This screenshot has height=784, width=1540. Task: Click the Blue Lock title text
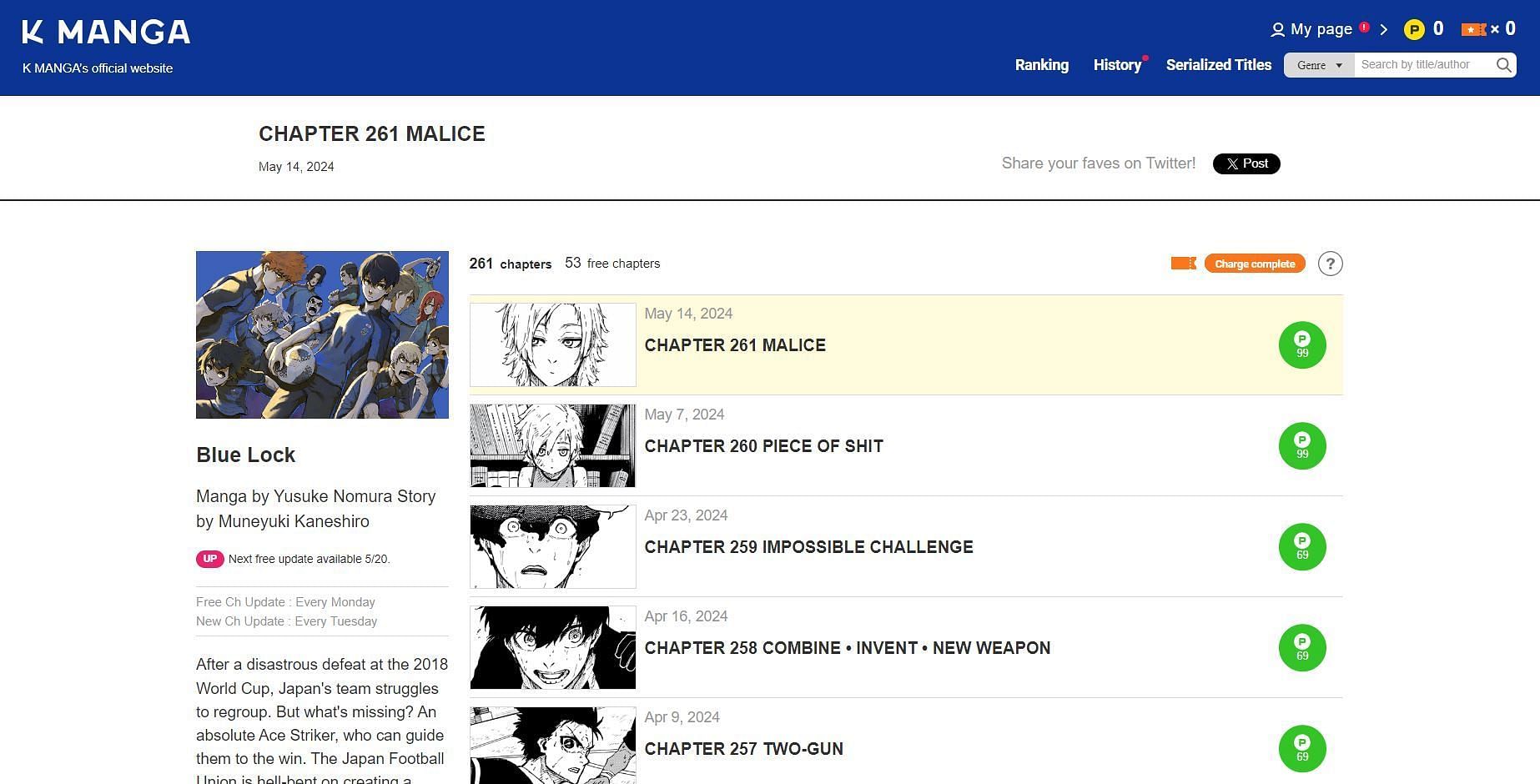246,455
